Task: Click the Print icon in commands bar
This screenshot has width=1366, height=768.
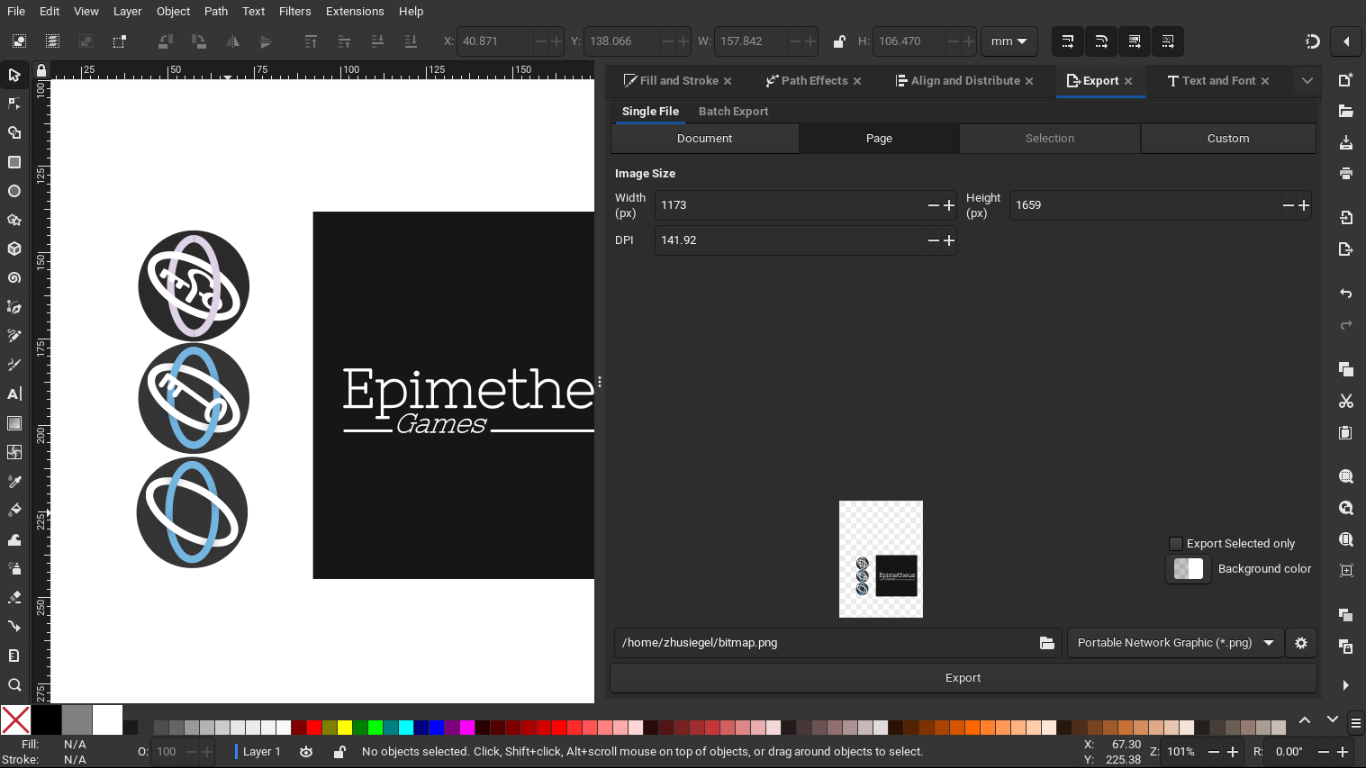Action: (x=1346, y=173)
